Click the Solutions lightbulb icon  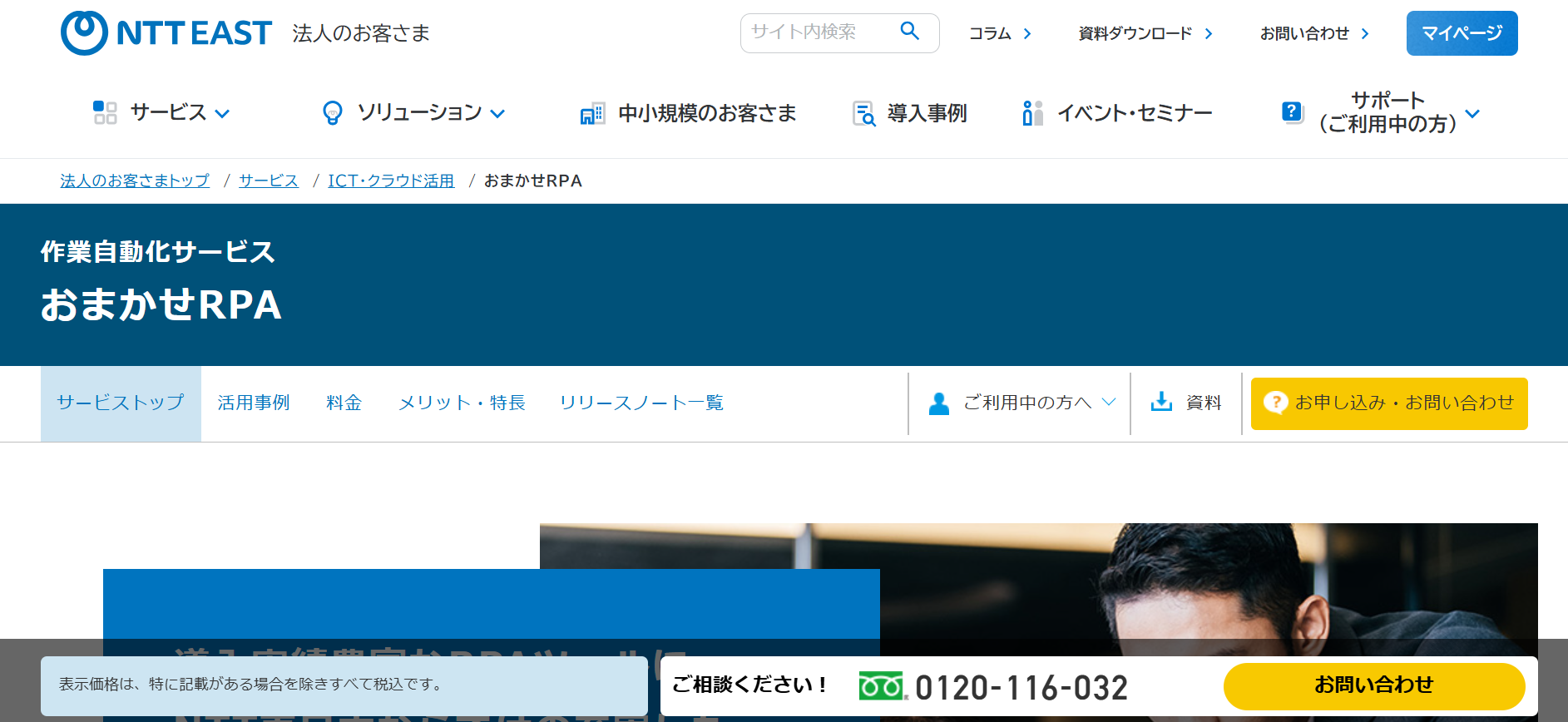point(332,113)
